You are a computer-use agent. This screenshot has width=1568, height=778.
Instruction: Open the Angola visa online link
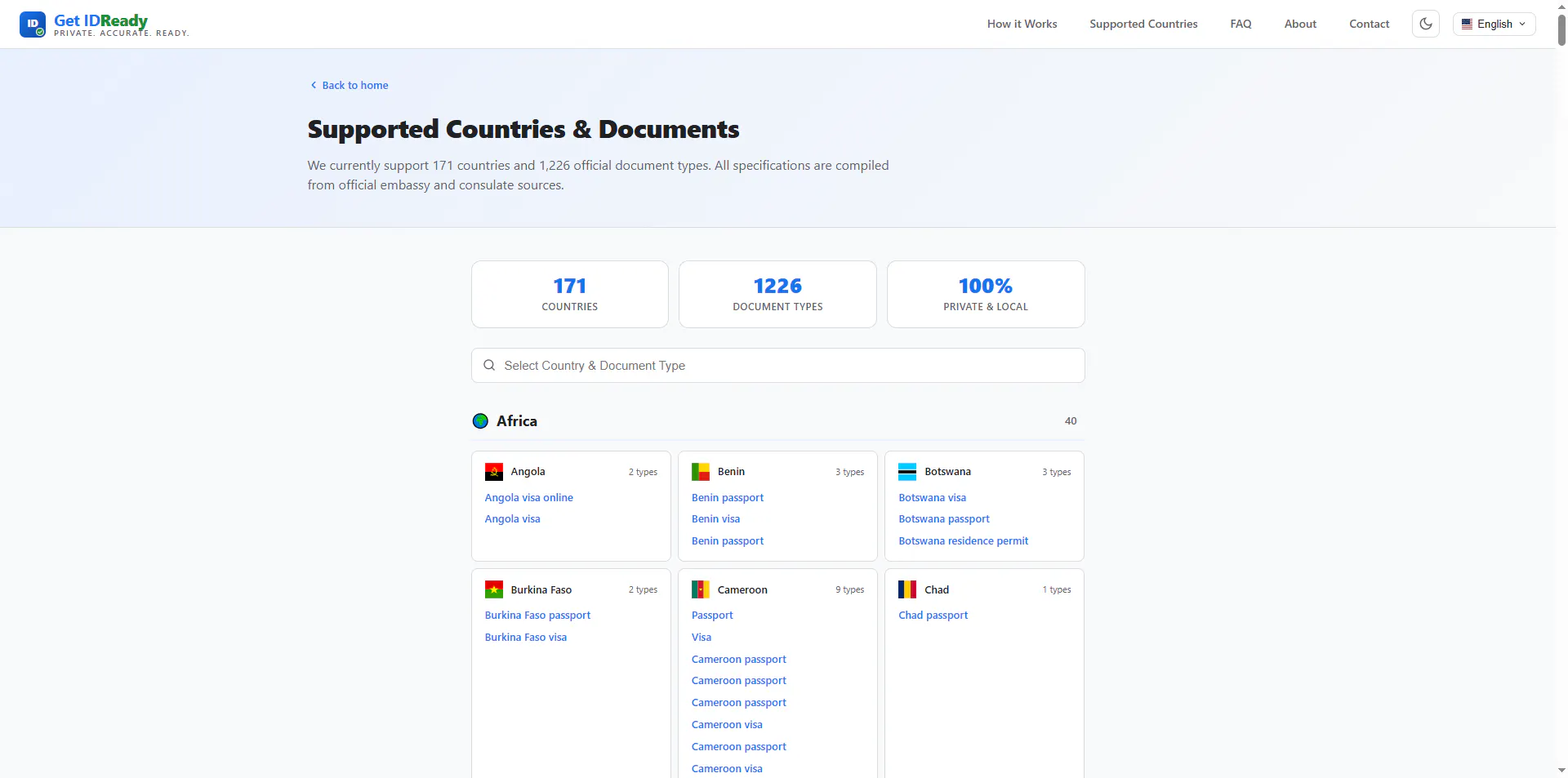click(528, 498)
